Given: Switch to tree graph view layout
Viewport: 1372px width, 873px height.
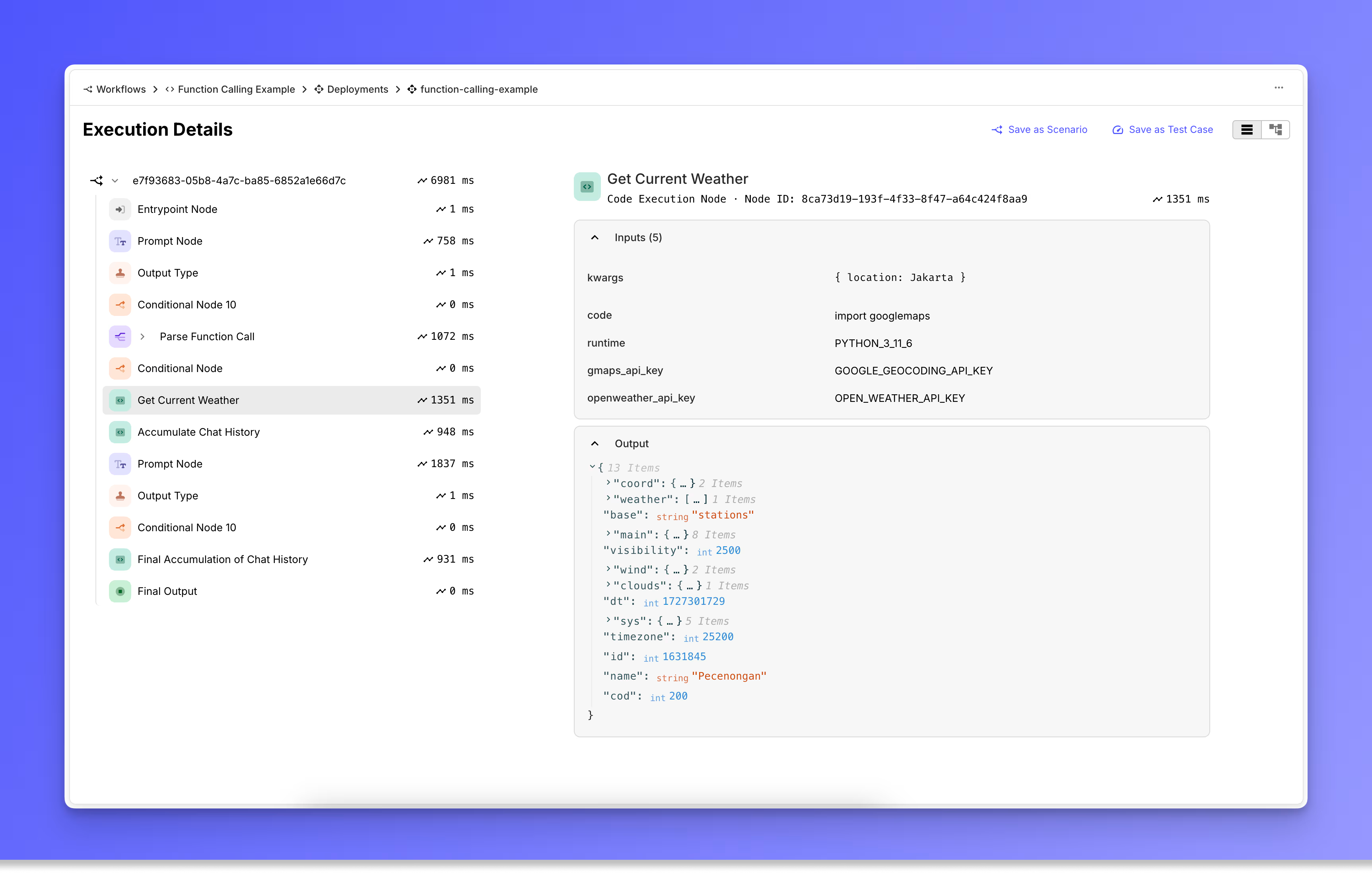Looking at the screenshot, I should click(1275, 130).
